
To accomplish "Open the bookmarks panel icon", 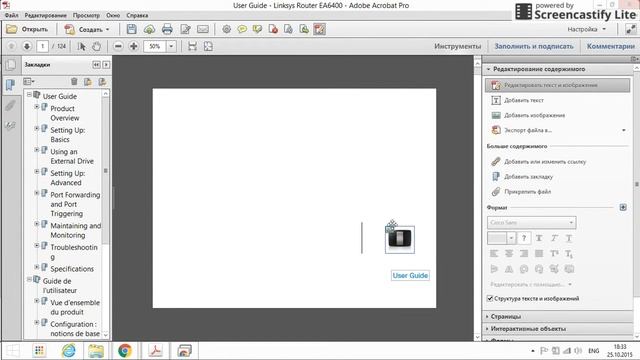I will click(x=10, y=85).
